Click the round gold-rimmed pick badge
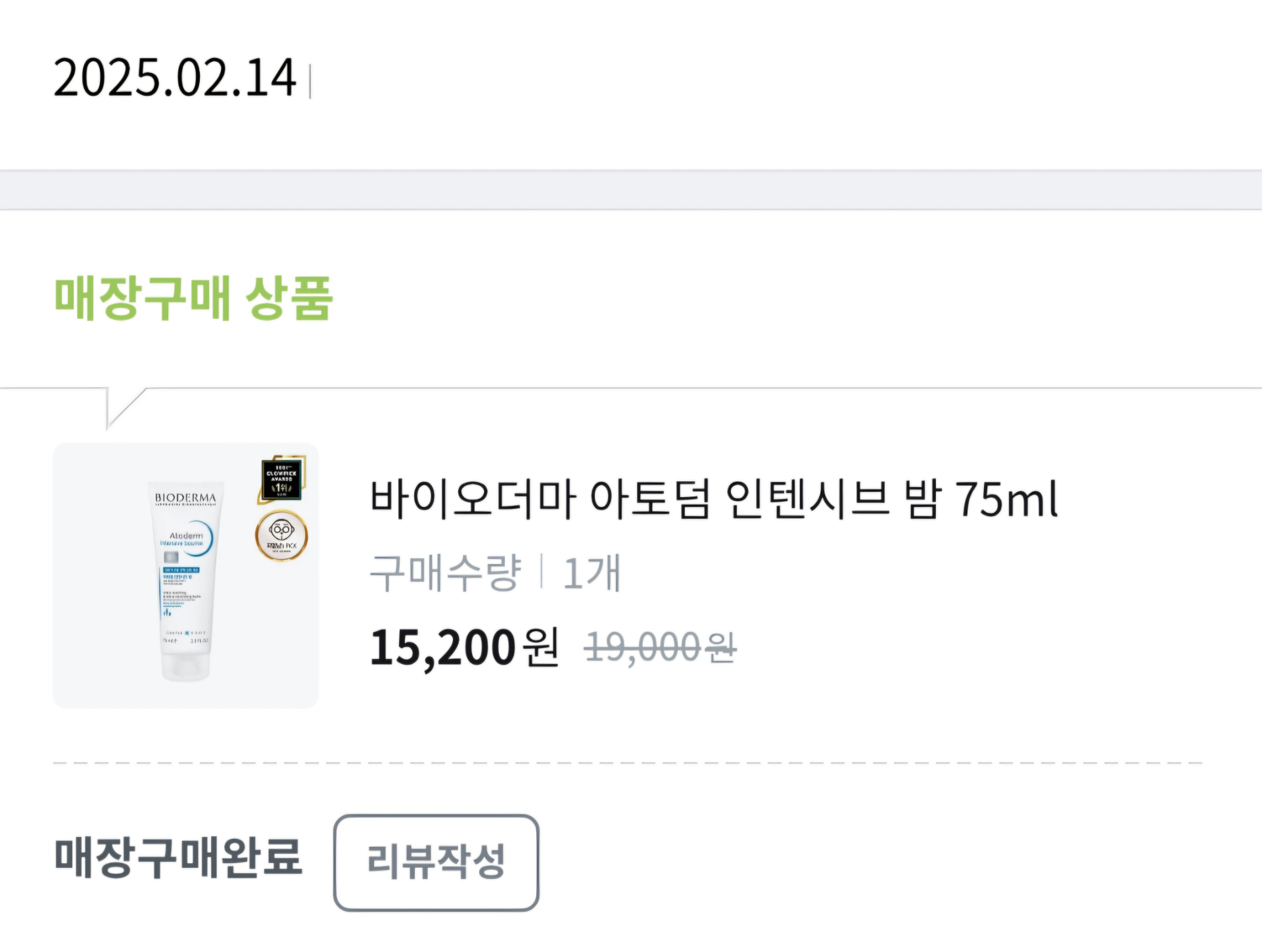Screen dimensions: 1262x952 coord(281,536)
